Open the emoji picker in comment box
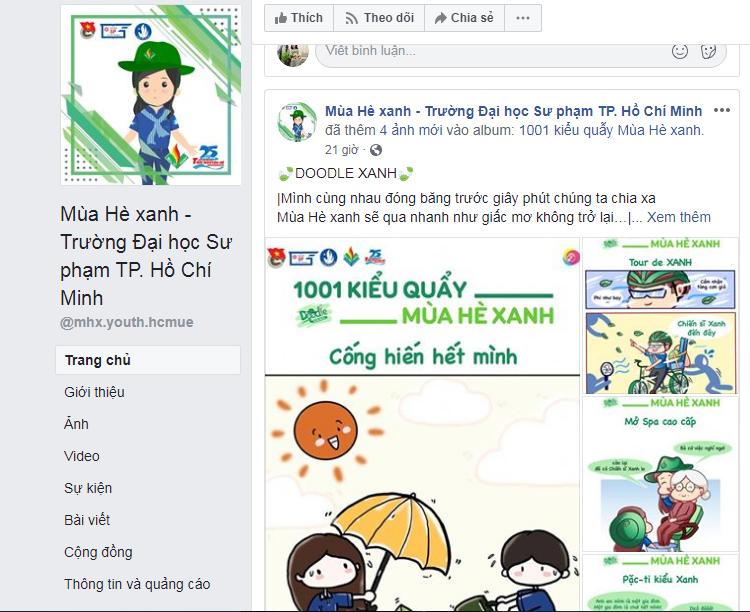The height and width of the screenshot is (612, 750). [x=680, y=51]
